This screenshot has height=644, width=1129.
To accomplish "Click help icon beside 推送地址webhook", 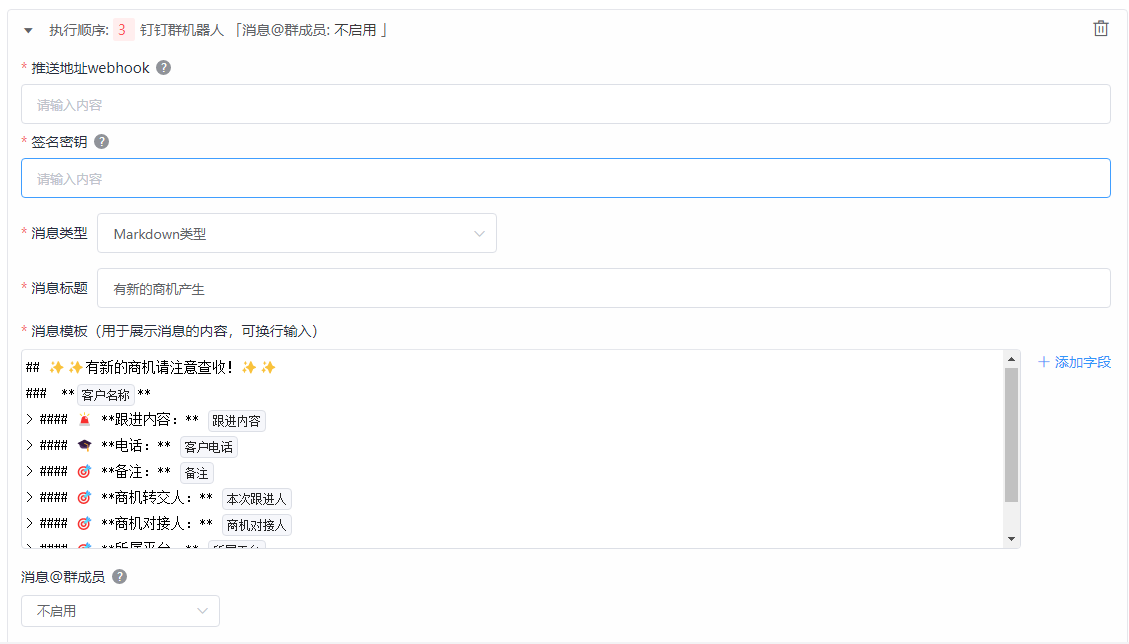I will [164, 68].
